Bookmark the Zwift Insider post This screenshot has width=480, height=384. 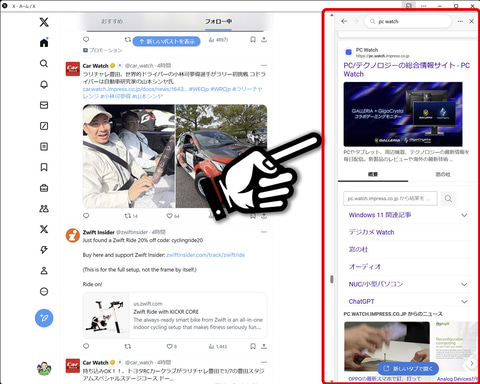click(253, 346)
